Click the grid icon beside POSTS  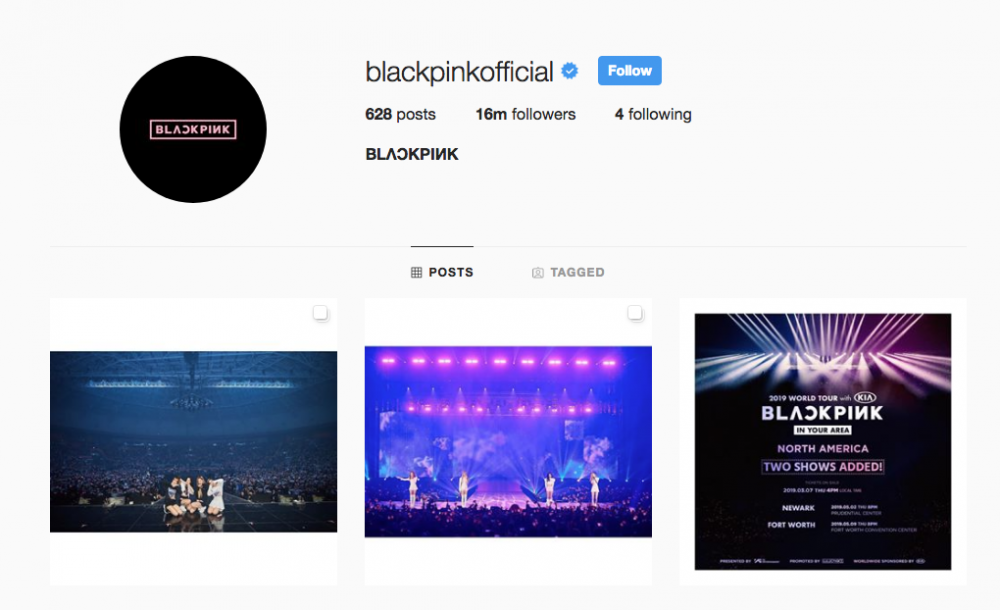(416, 273)
